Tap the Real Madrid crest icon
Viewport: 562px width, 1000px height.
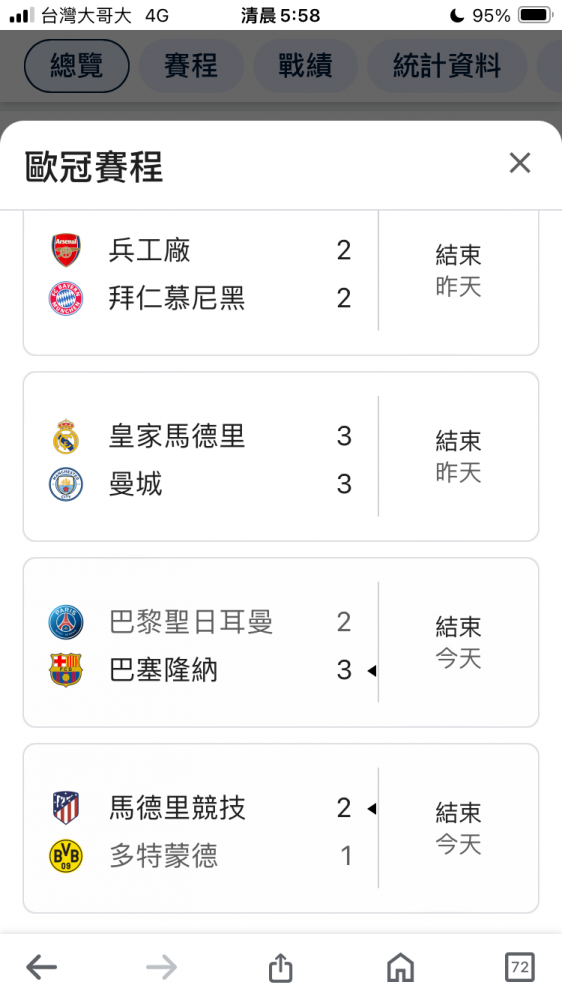click(x=66, y=436)
